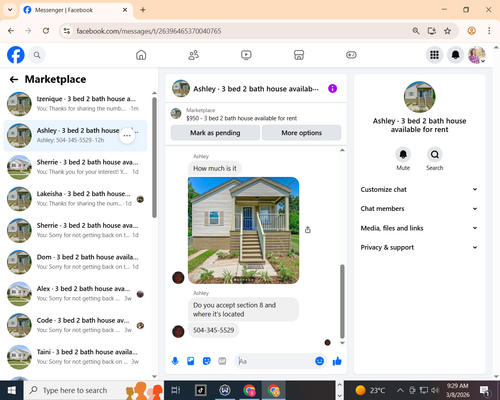Reload the page in Chrome
The image size is (500, 400).
(46, 31)
